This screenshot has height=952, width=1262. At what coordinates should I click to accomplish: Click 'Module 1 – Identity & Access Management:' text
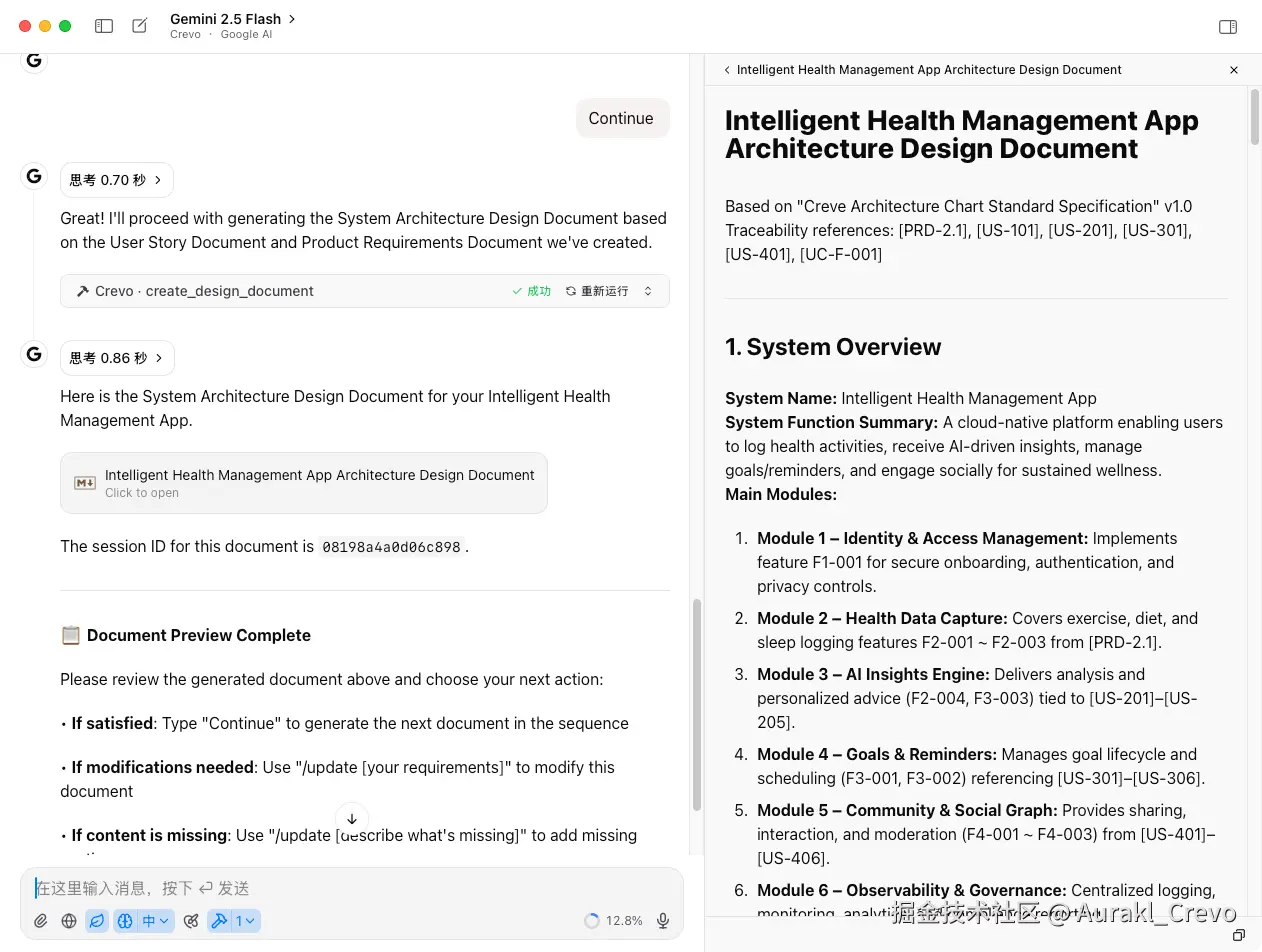click(x=922, y=538)
